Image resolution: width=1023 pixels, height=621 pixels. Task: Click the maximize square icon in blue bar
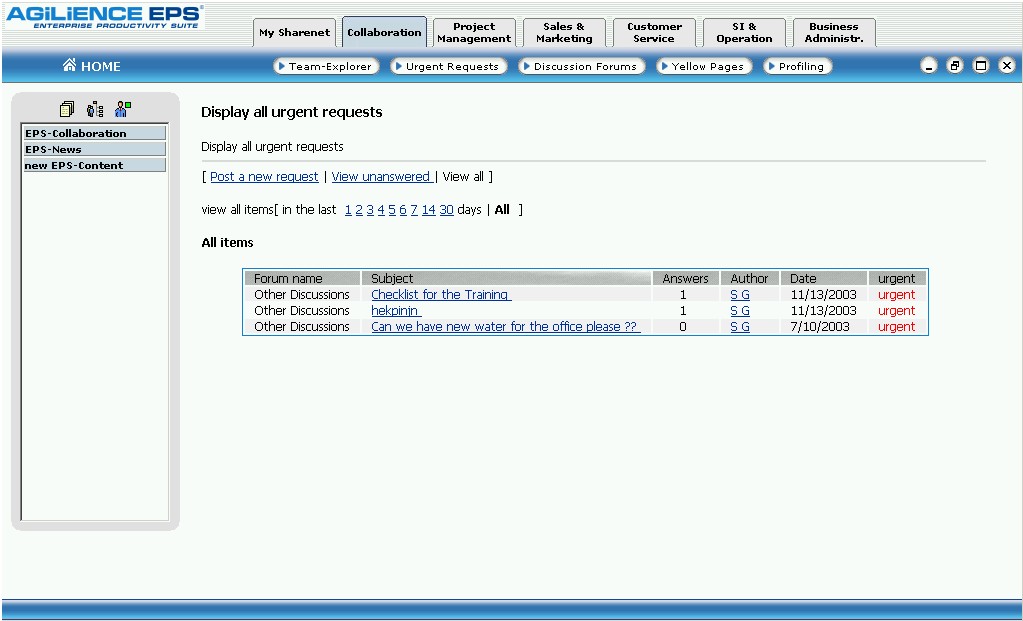click(x=981, y=66)
